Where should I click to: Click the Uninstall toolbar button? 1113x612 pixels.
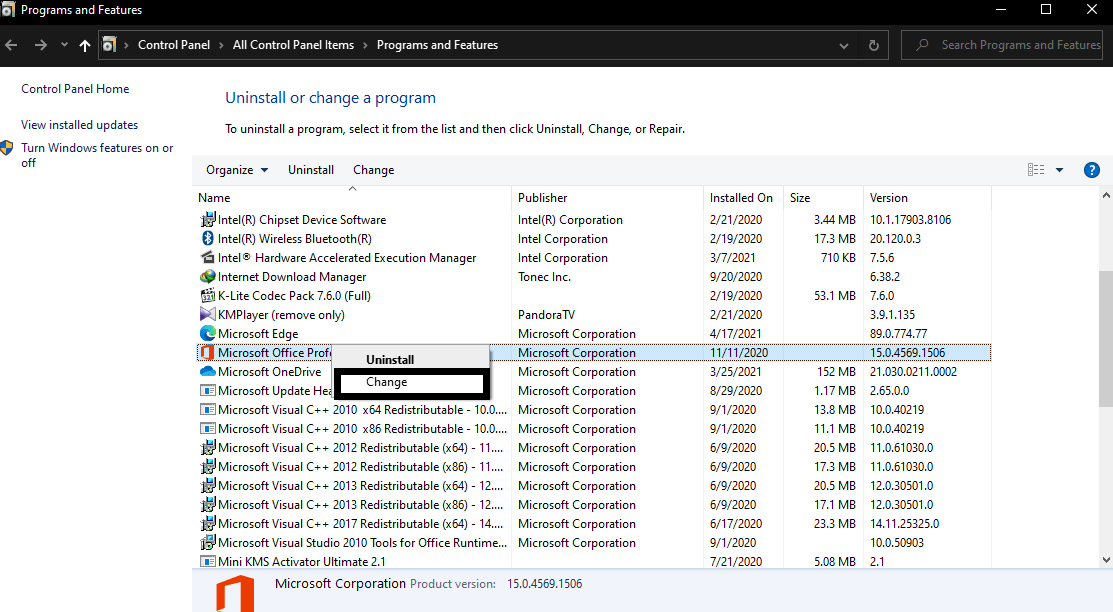coord(311,170)
